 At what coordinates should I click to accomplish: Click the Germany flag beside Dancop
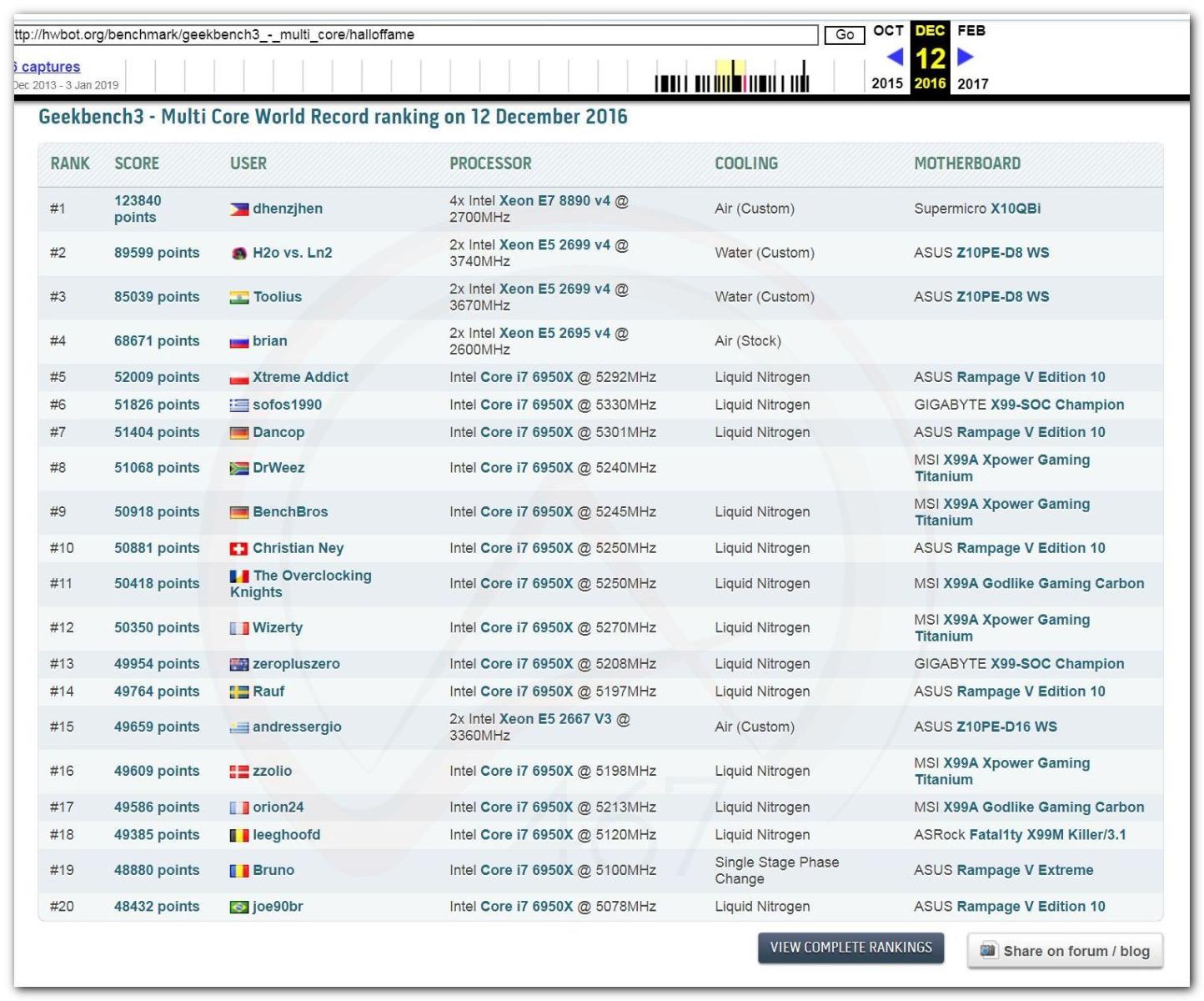[x=239, y=433]
